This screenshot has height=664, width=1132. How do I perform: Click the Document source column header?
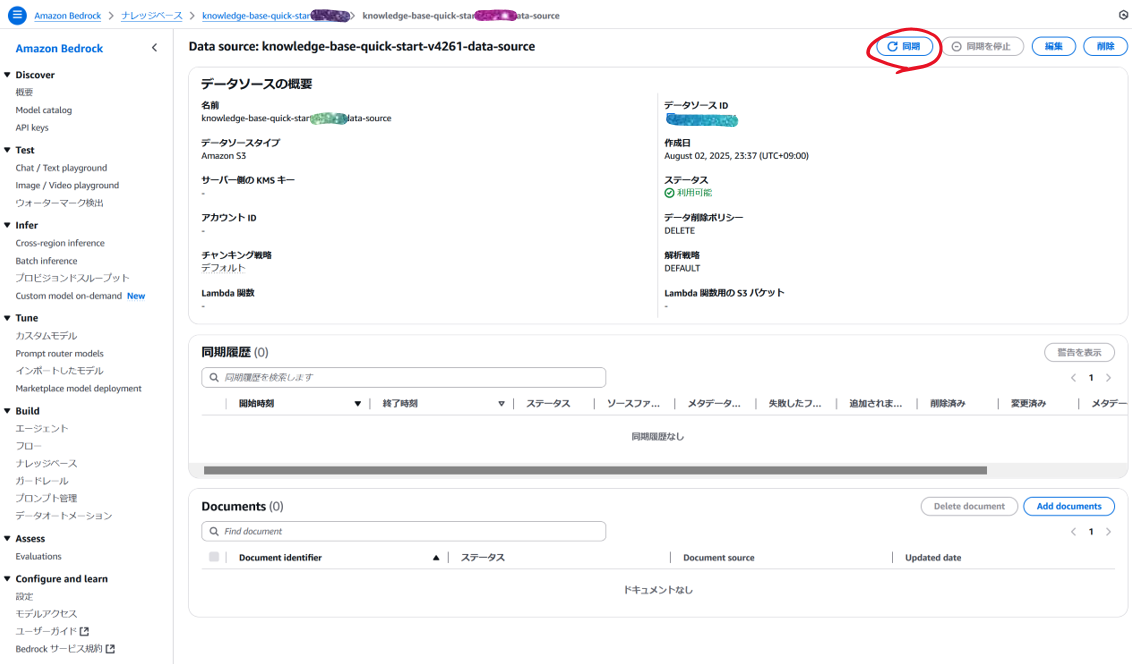718,557
